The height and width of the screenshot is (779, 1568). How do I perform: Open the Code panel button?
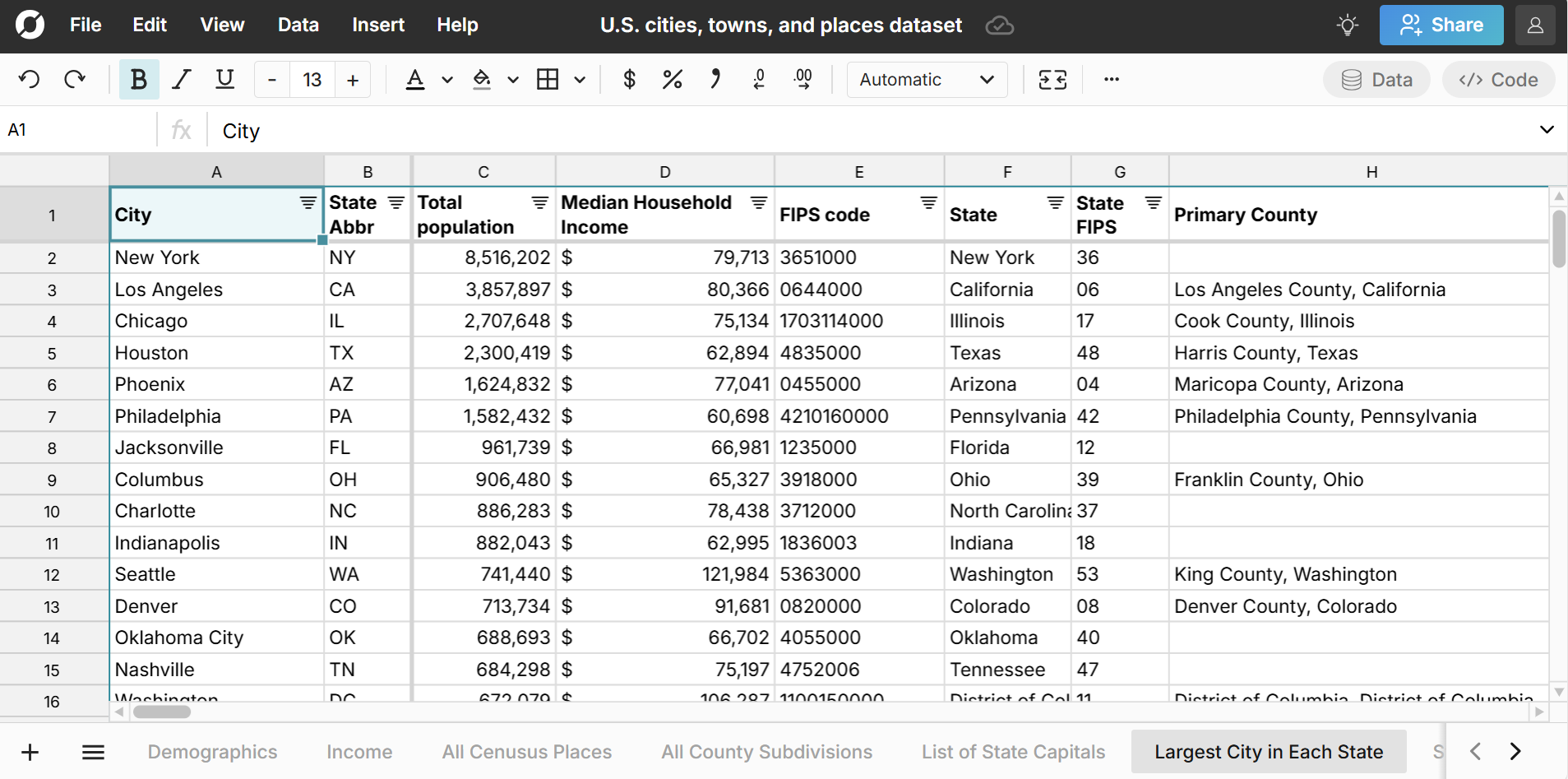[1498, 80]
